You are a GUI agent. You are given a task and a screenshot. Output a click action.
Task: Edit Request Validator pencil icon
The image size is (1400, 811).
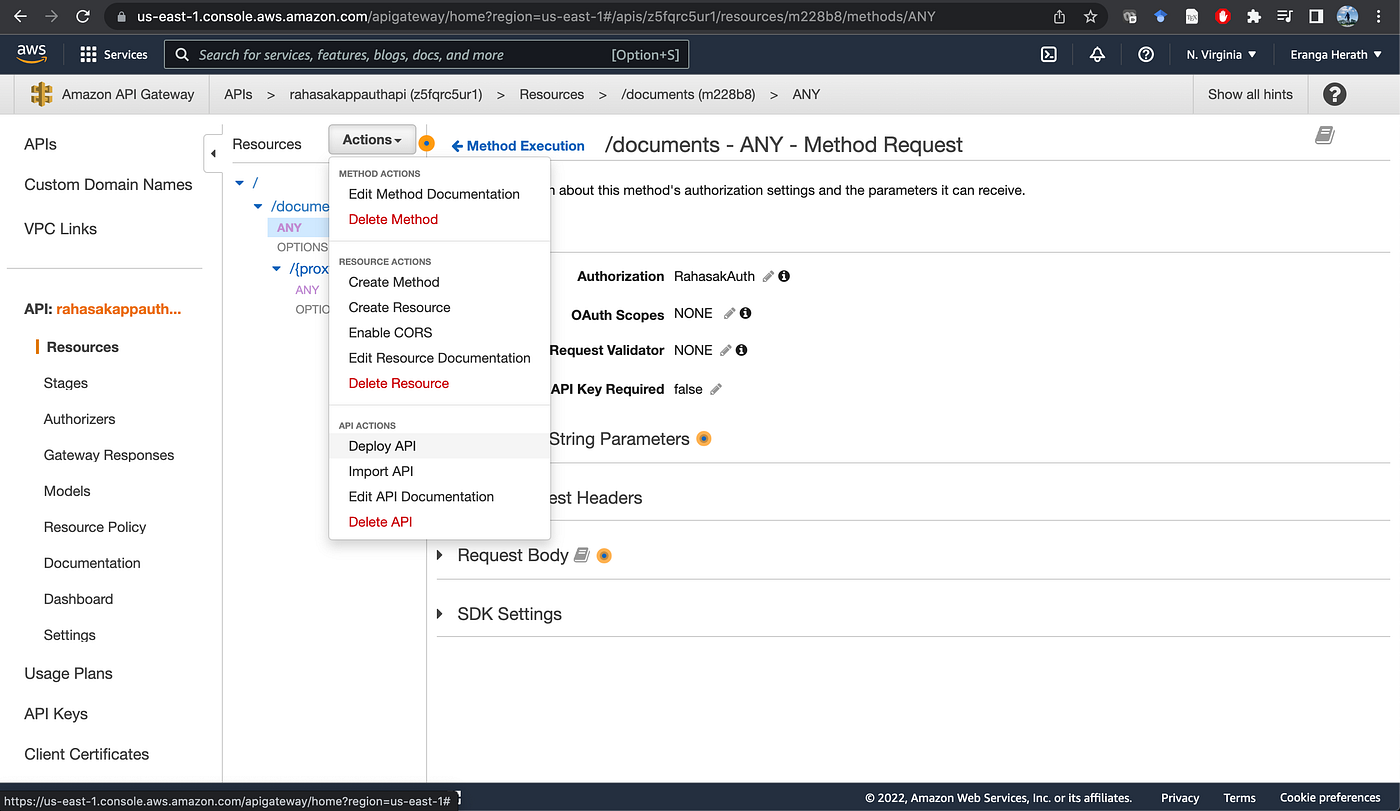pyautogui.click(x=726, y=350)
